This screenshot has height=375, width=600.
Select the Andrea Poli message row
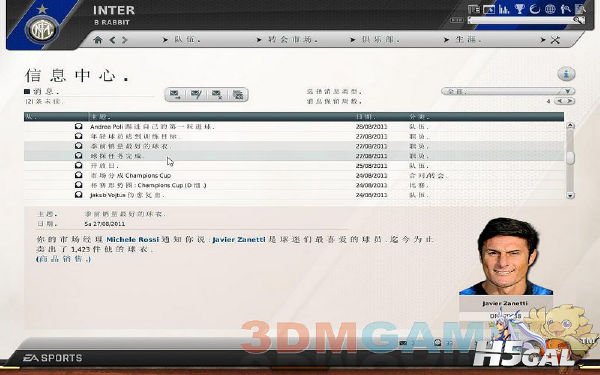294,127
